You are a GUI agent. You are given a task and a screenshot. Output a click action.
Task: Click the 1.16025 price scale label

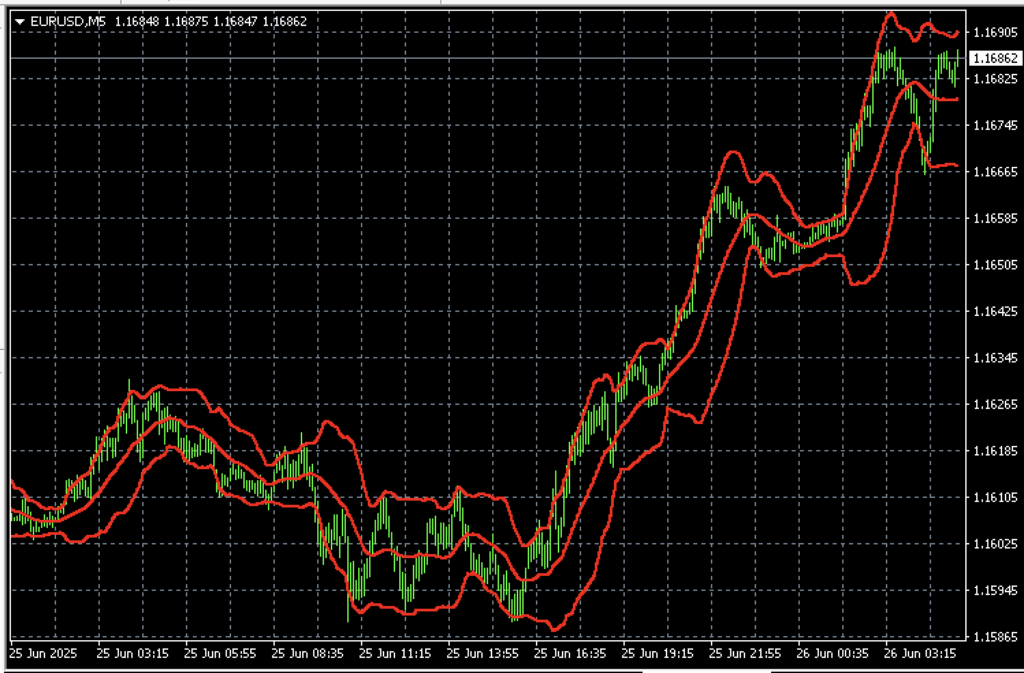[x=994, y=544]
